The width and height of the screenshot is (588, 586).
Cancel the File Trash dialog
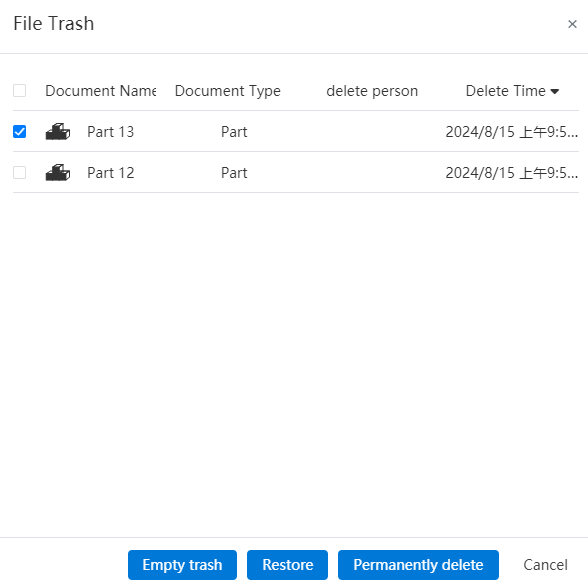pyautogui.click(x=545, y=565)
